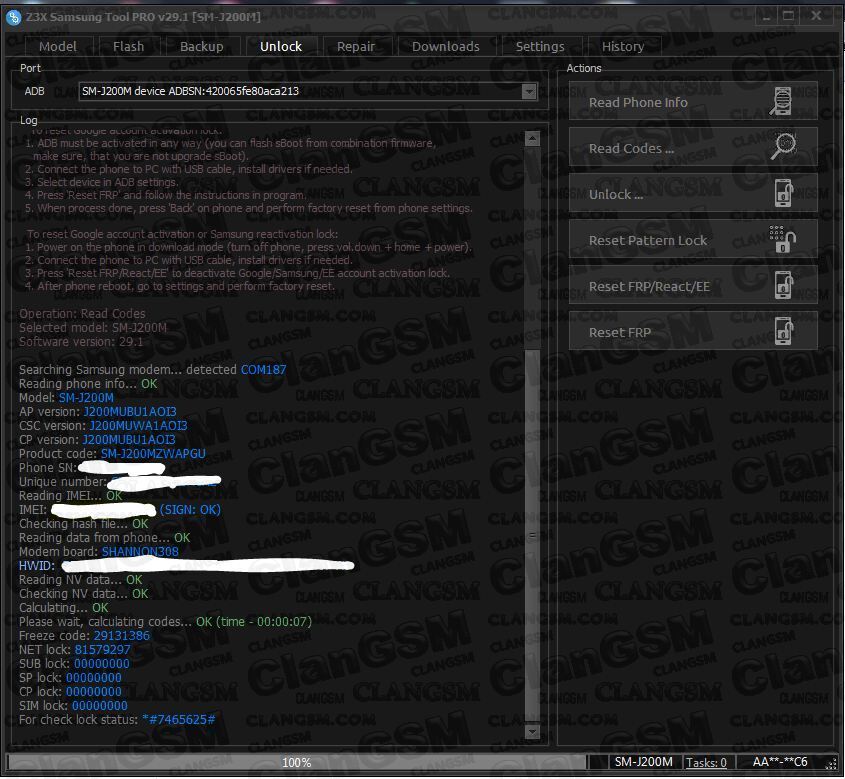Click the CSC version J200MUWA1AOI3
This screenshot has width=845, height=779.
click(138, 426)
